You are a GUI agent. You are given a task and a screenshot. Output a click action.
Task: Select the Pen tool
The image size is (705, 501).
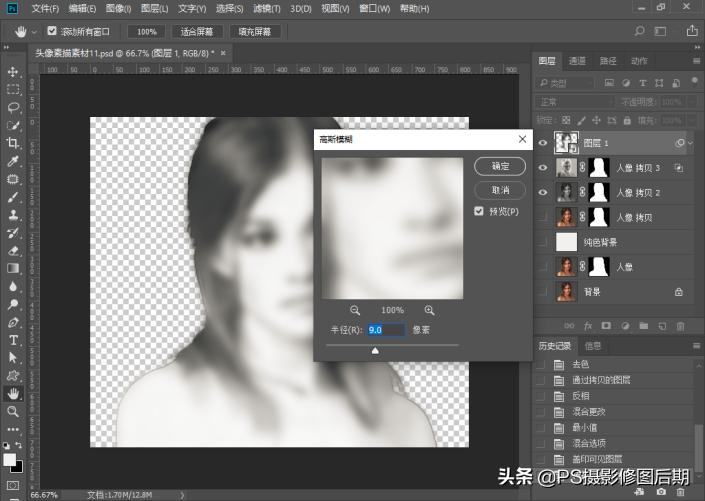(x=13, y=322)
